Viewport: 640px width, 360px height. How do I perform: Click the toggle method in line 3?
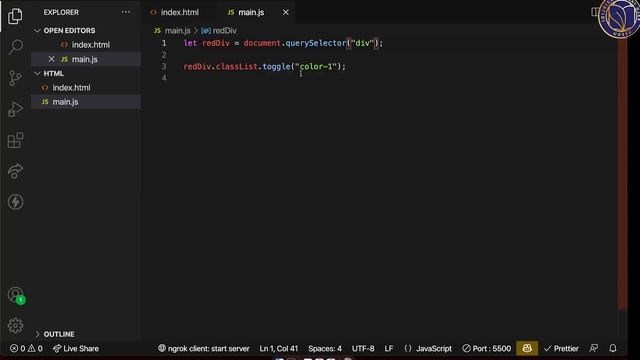click(x=276, y=67)
